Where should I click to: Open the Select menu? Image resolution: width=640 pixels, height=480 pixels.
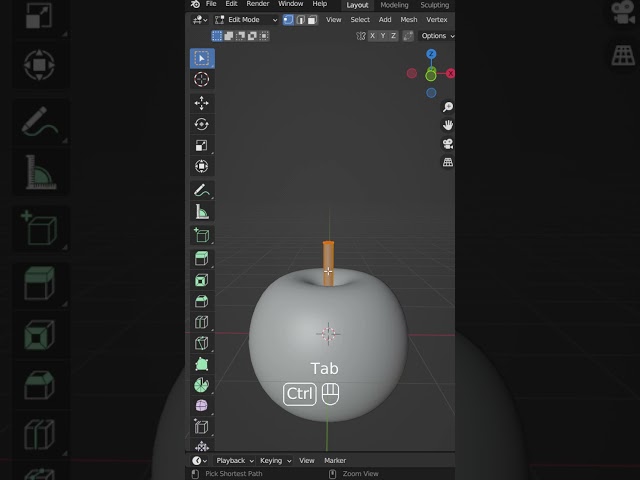click(x=360, y=20)
